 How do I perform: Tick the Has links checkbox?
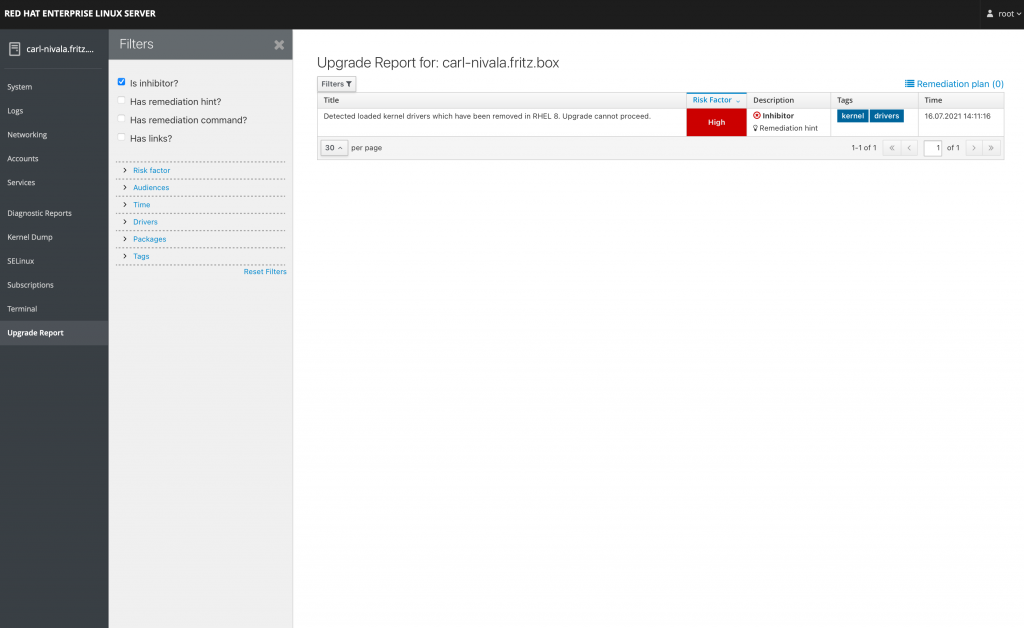point(122,138)
